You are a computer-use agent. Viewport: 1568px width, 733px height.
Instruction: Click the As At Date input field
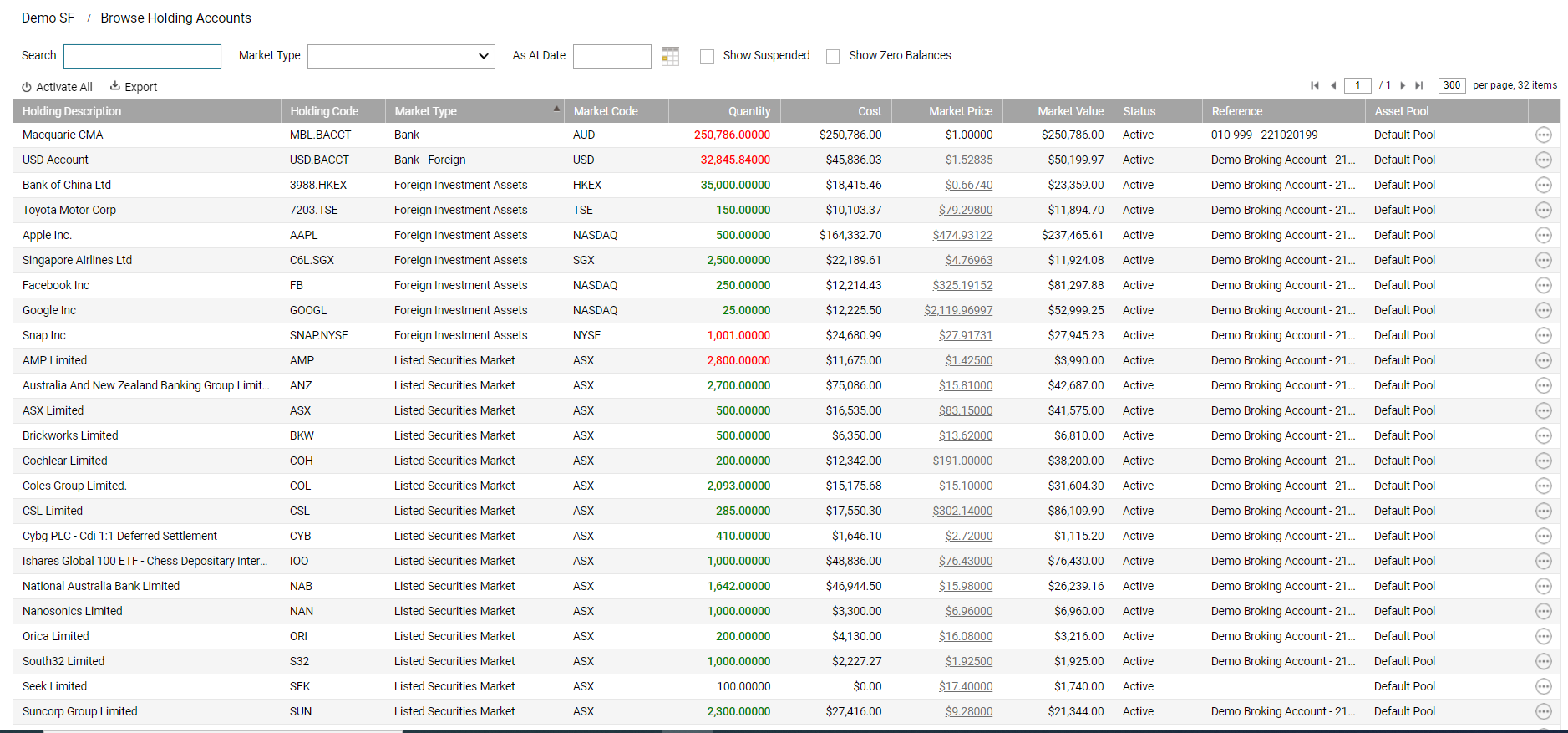click(x=612, y=56)
